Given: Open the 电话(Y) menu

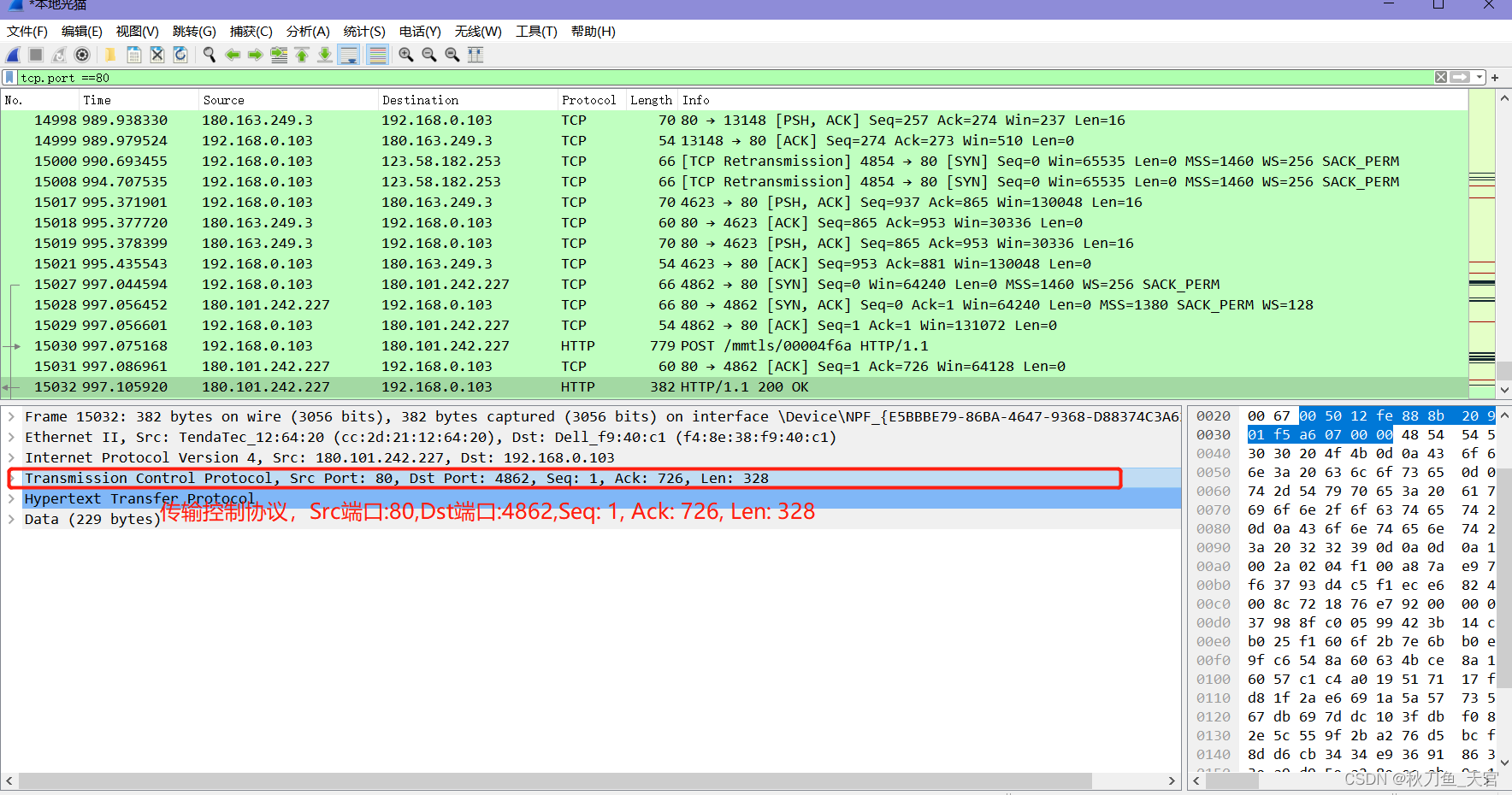Looking at the screenshot, I should 420,32.
